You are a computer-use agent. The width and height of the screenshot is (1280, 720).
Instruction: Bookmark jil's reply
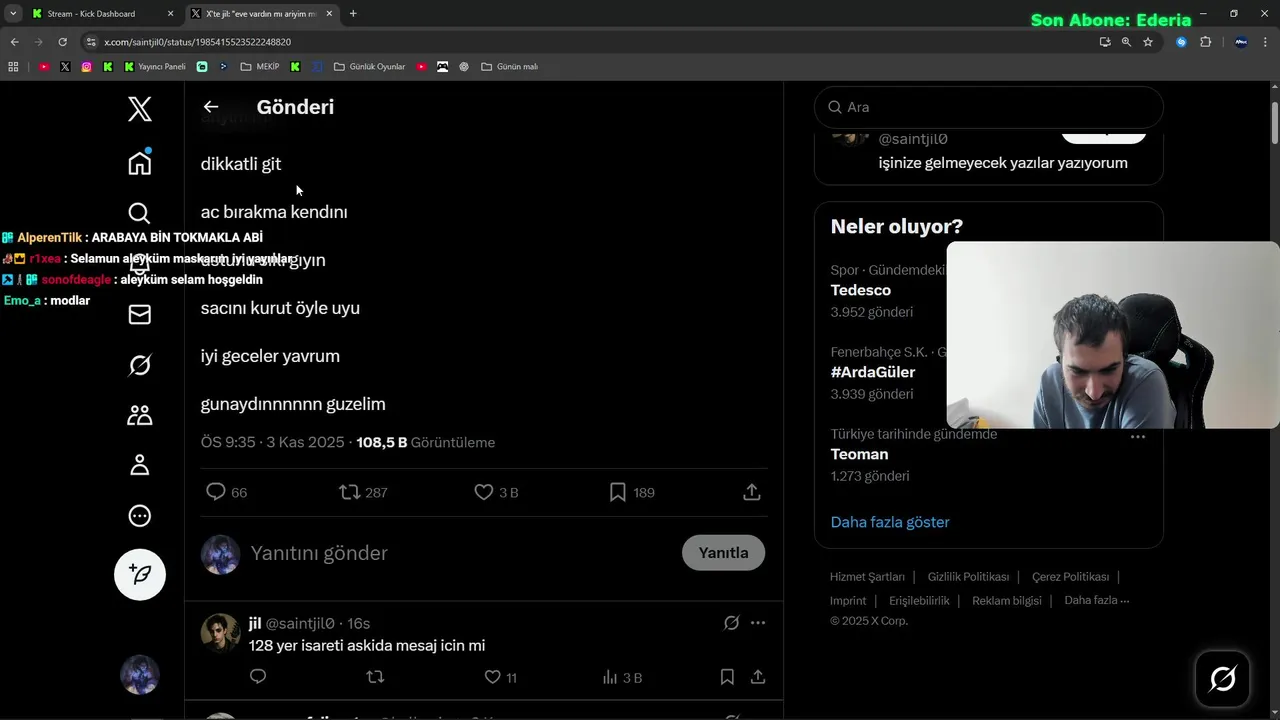(727, 677)
